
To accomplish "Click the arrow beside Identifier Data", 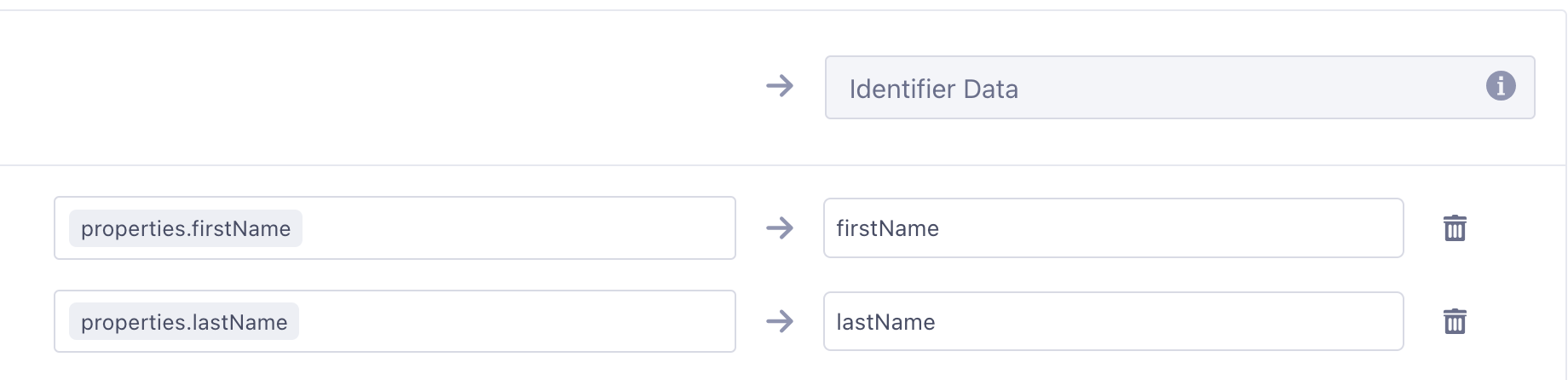I will 780,86.
